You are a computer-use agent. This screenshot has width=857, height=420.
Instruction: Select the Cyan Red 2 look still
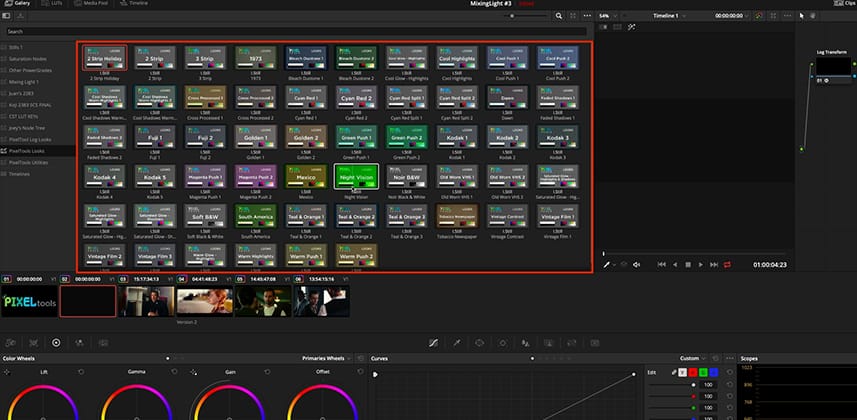point(356,97)
